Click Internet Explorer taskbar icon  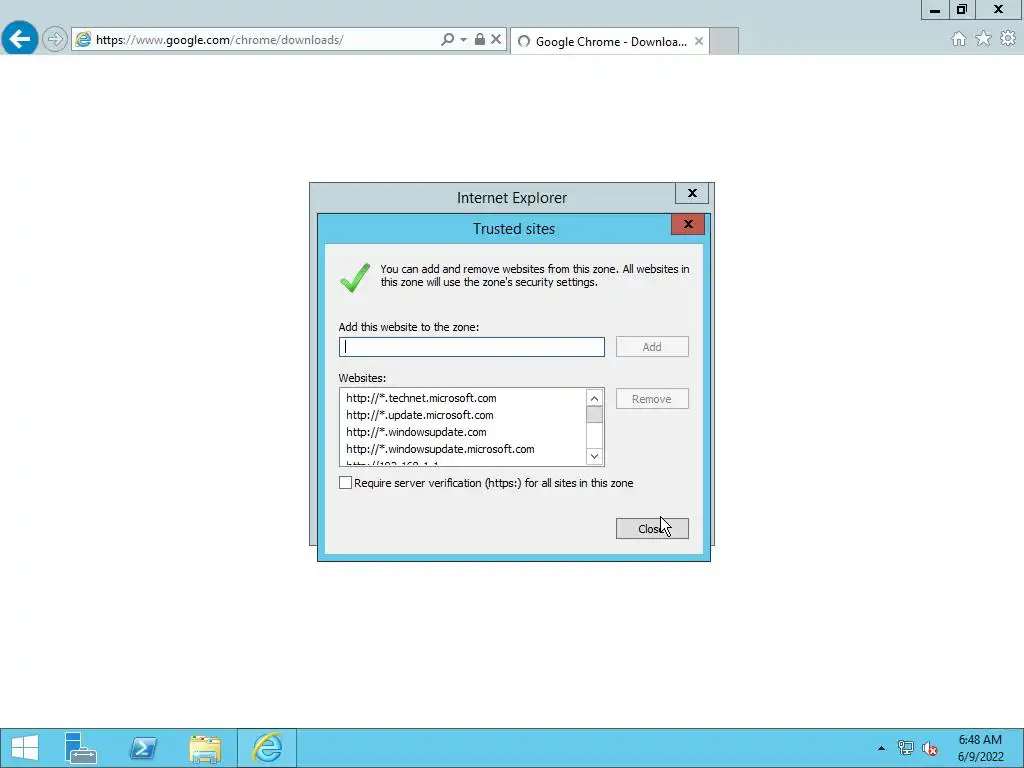[x=267, y=748]
